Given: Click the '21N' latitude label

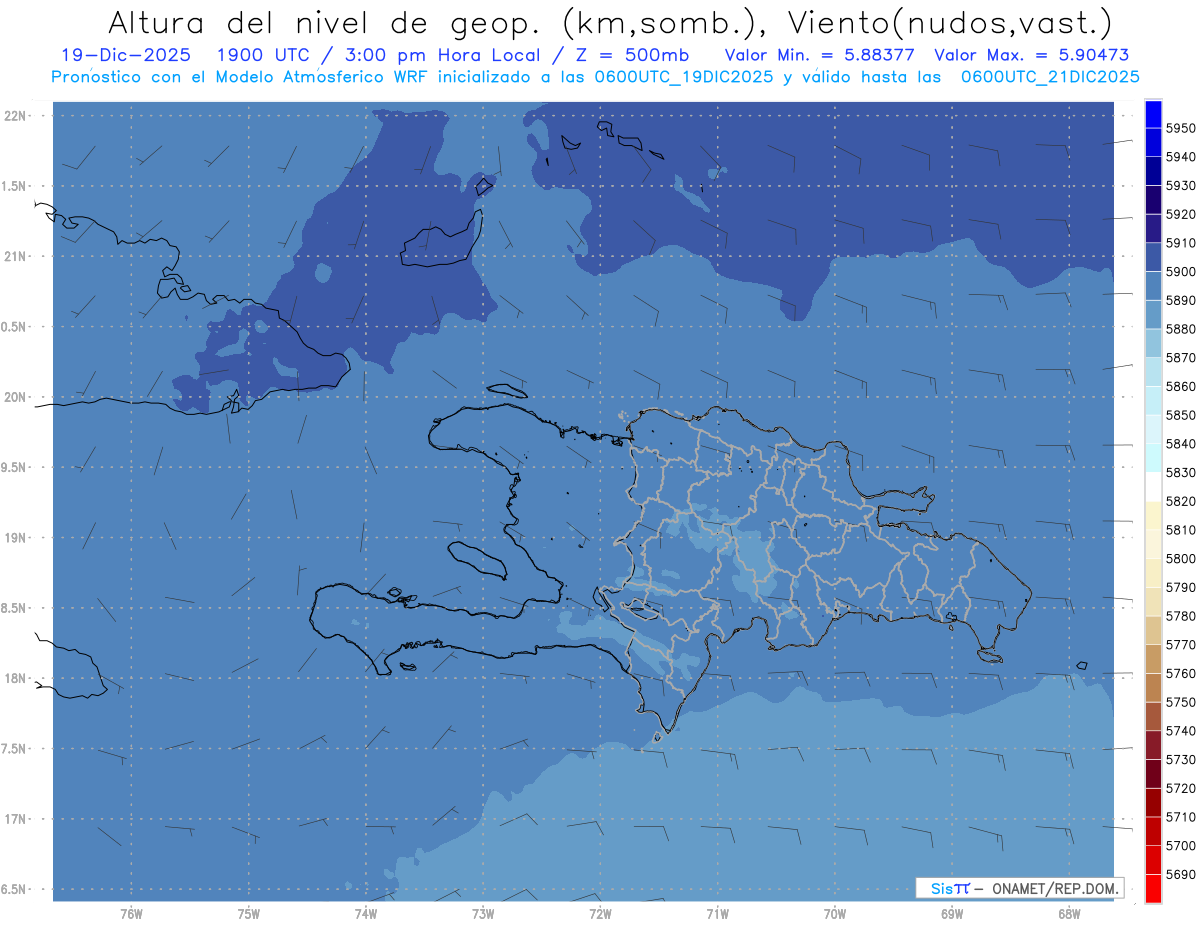Looking at the screenshot, I should pos(16,257).
